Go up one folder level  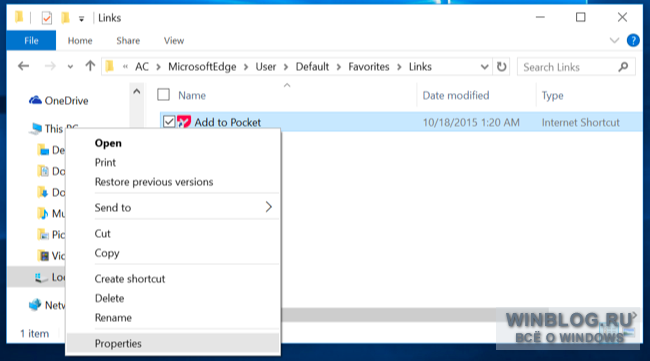pyautogui.click(x=90, y=66)
